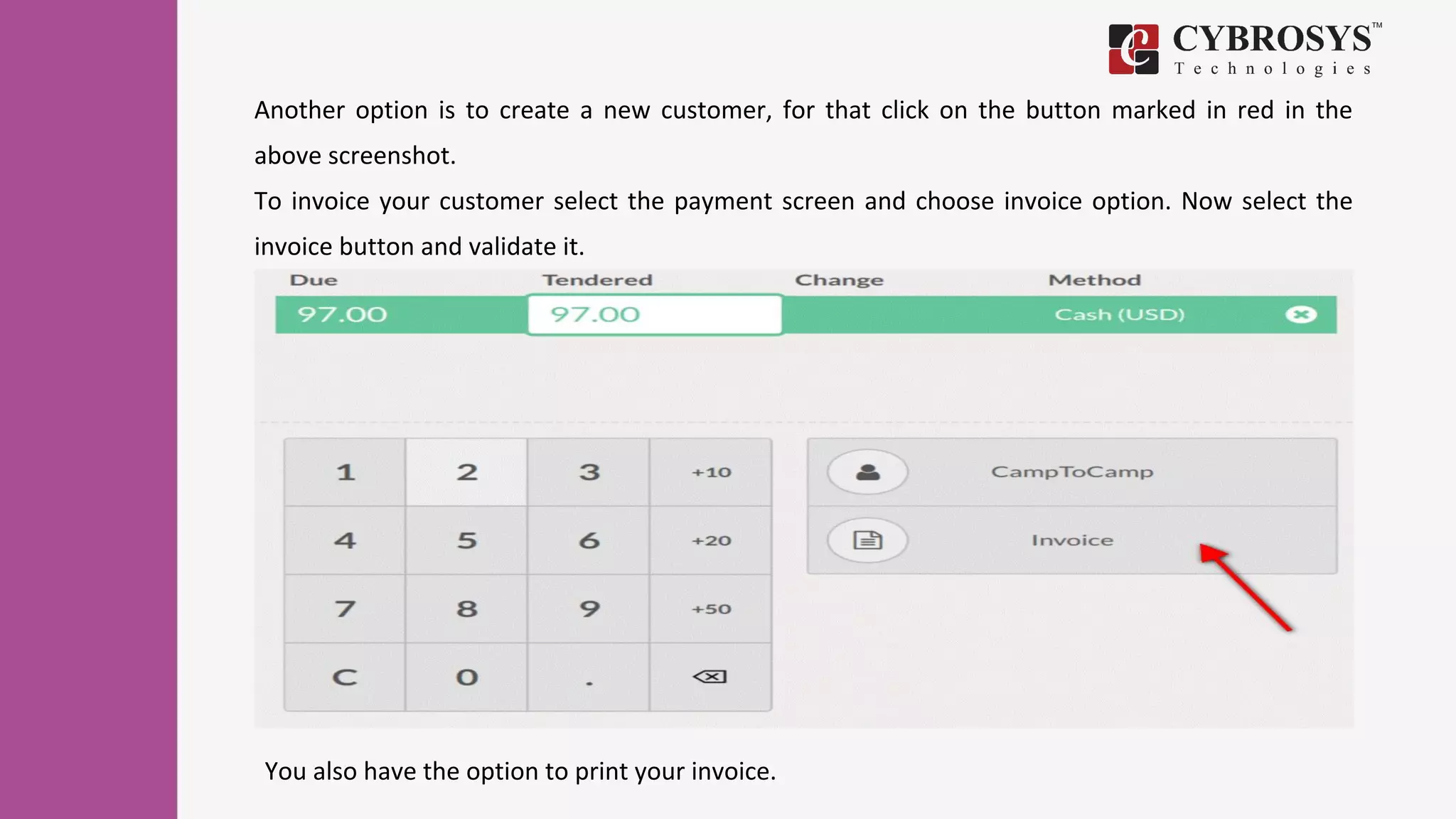Select the Cash (USD) method text
1456x819 pixels.
tap(1120, 314)
